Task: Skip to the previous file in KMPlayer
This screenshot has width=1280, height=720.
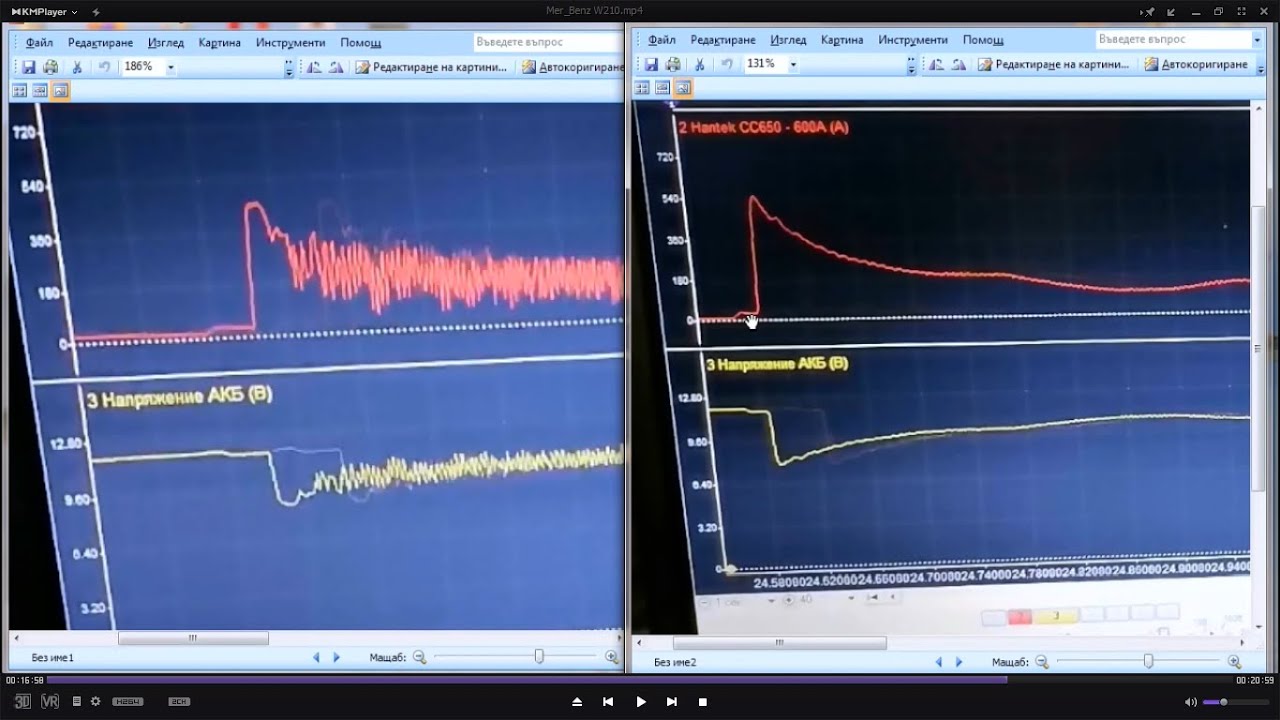Action: [608, 702]
